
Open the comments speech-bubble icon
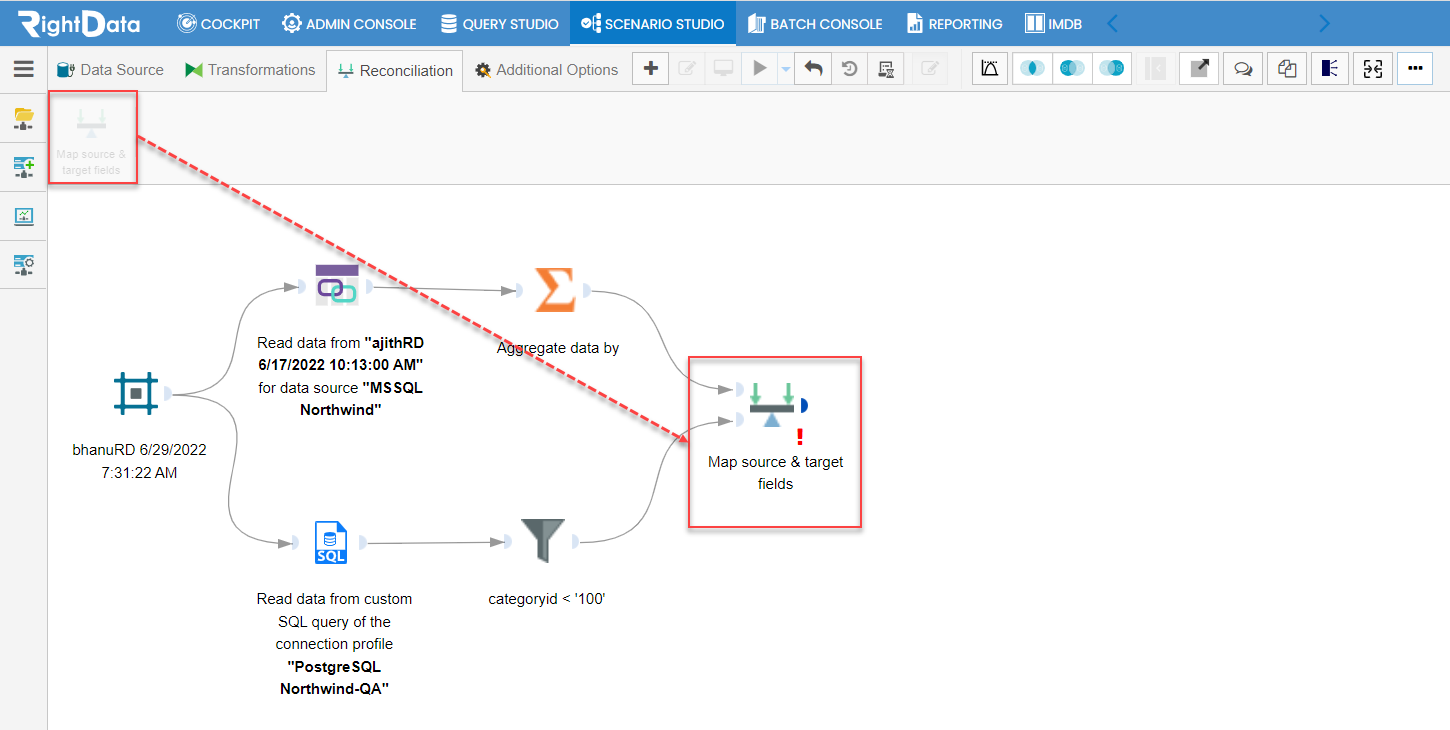click(x=1243, y=68)
